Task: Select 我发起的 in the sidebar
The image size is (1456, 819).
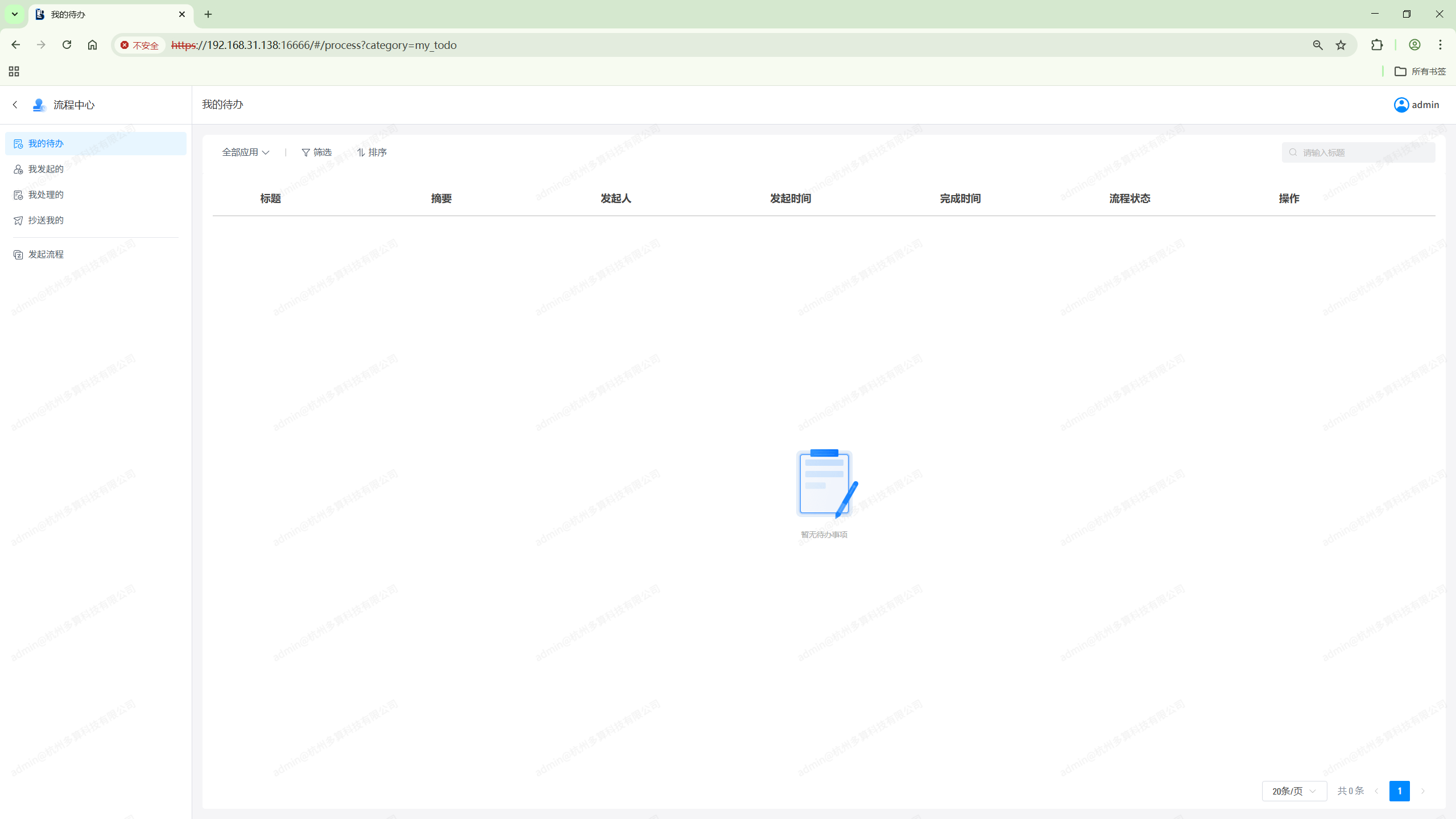Action: [45, 169]
